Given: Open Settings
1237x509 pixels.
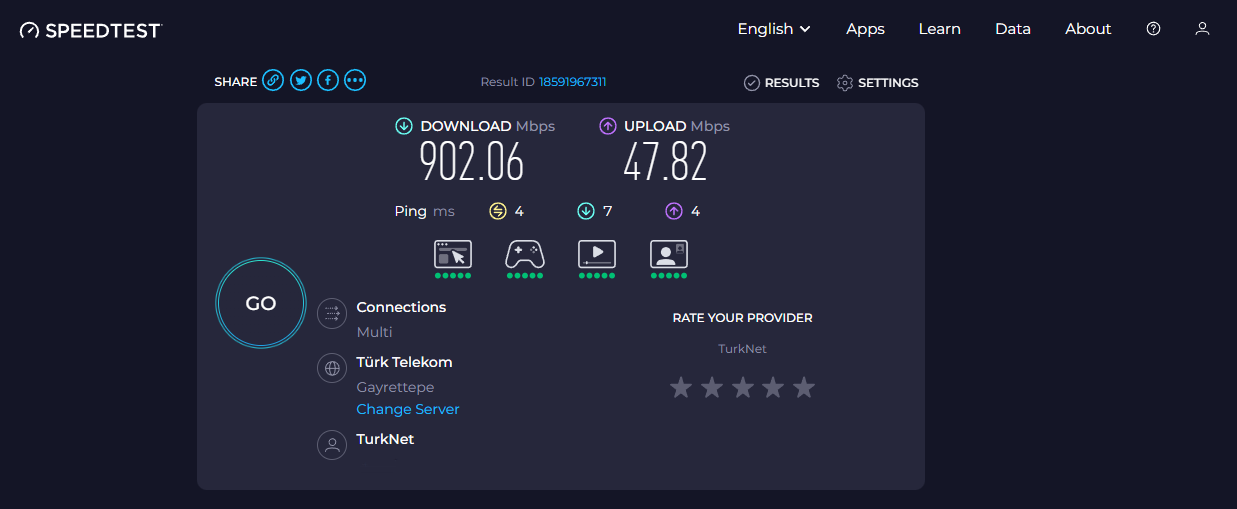Looking at the screenshot, I should point(877,83).
